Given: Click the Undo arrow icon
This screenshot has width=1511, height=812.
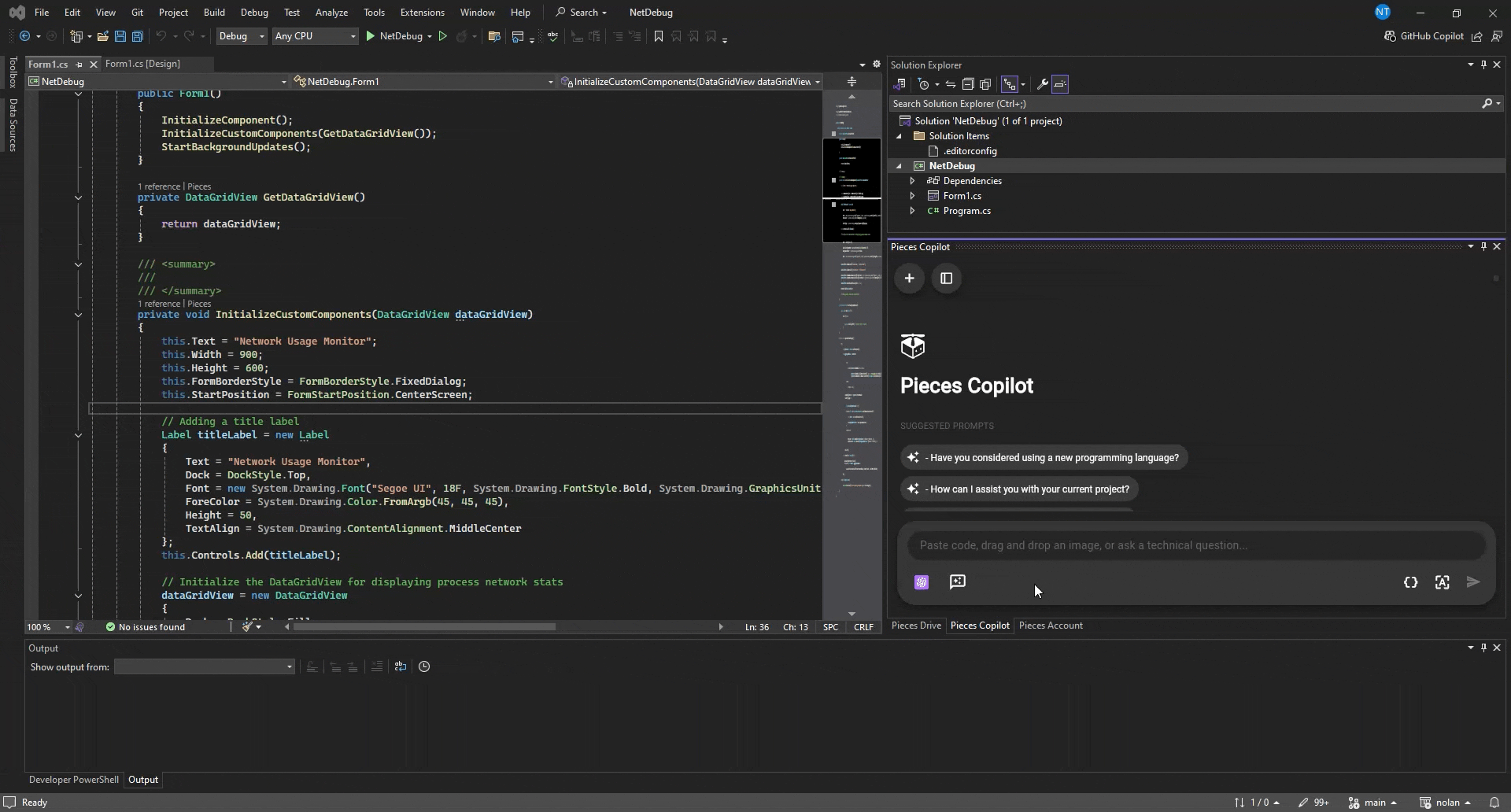Looking at the screenshot, I should pyautogui.click(x=161, y=36).
